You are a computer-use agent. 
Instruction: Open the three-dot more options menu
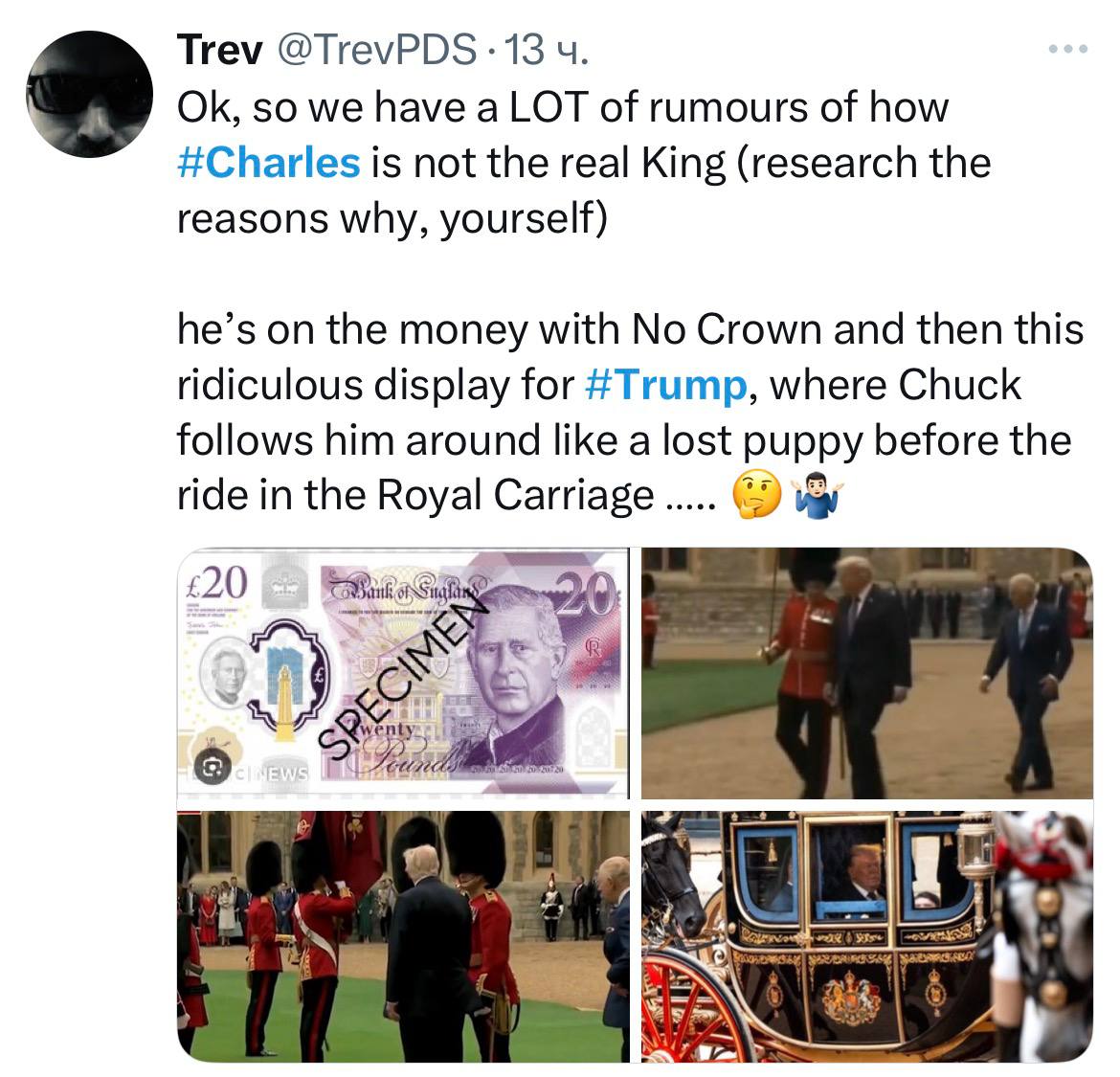tap(1068, 49)
